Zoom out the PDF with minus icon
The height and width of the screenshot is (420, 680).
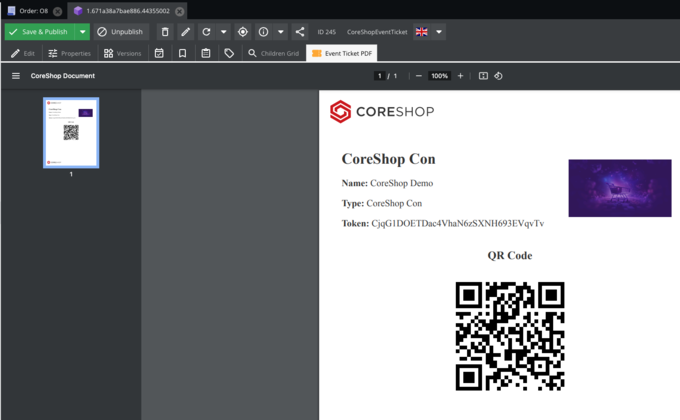tap(418, 76)
